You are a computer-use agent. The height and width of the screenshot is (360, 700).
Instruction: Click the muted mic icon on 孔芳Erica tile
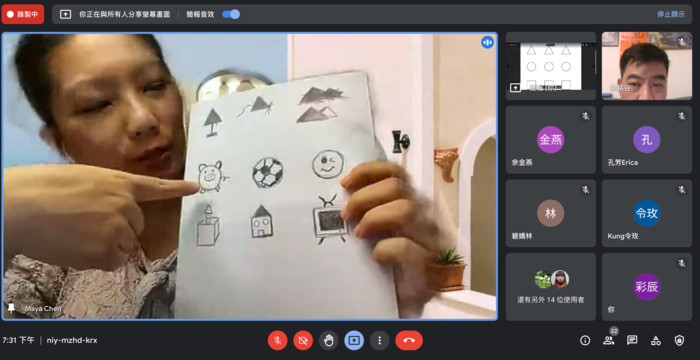[681, 116]
